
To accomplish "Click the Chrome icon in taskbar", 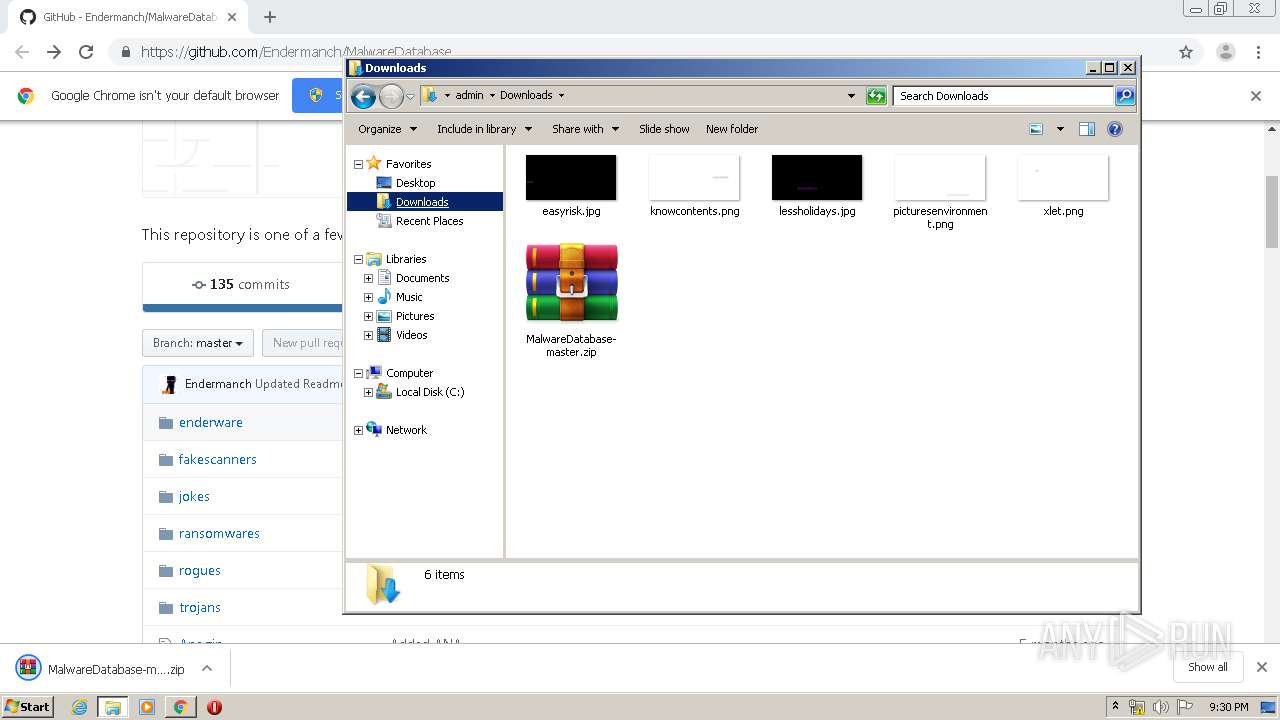I will point(180,707).
